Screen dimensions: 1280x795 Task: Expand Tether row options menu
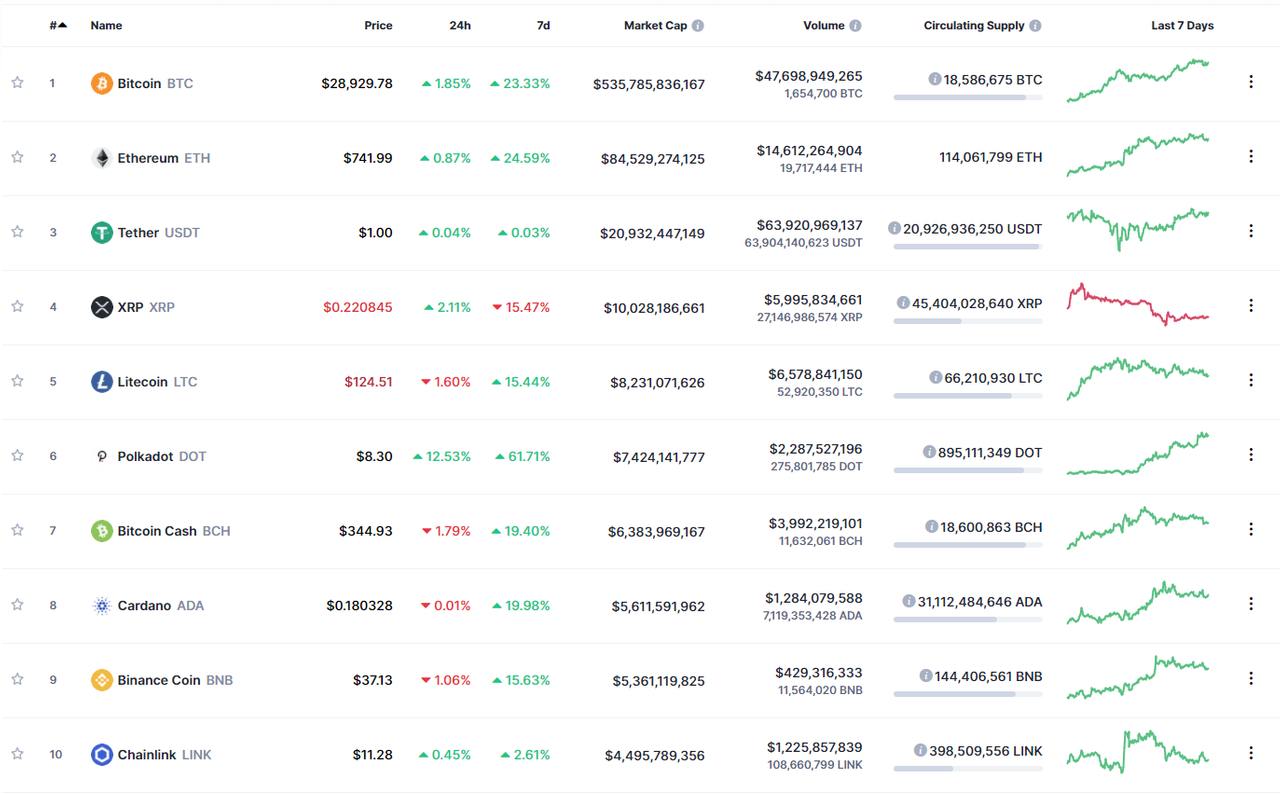[x=1250, y=231]
